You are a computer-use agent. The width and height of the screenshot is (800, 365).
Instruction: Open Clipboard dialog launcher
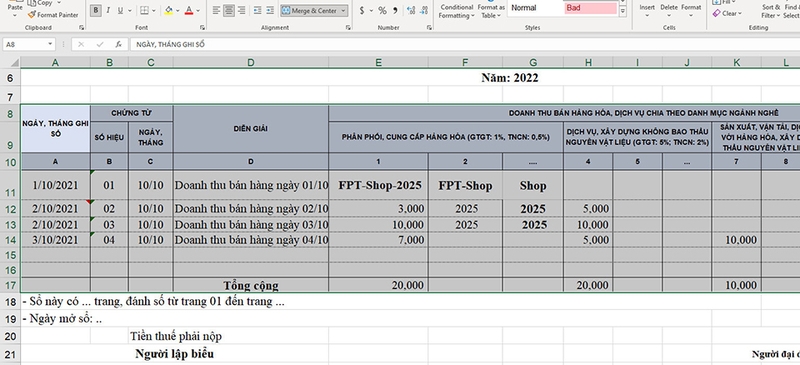coord(81,28)
